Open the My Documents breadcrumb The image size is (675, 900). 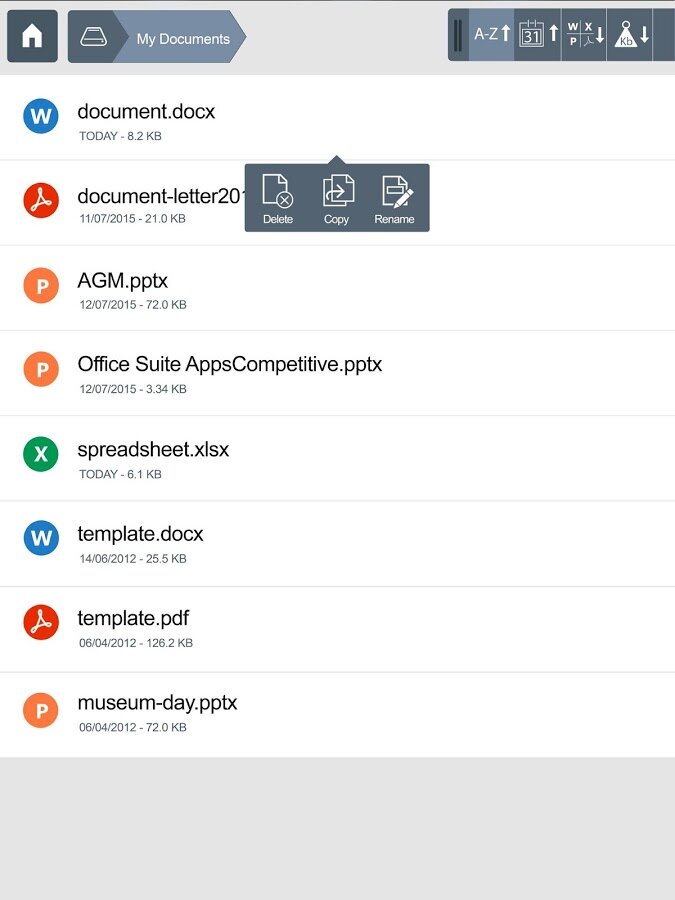click(183, 39)
